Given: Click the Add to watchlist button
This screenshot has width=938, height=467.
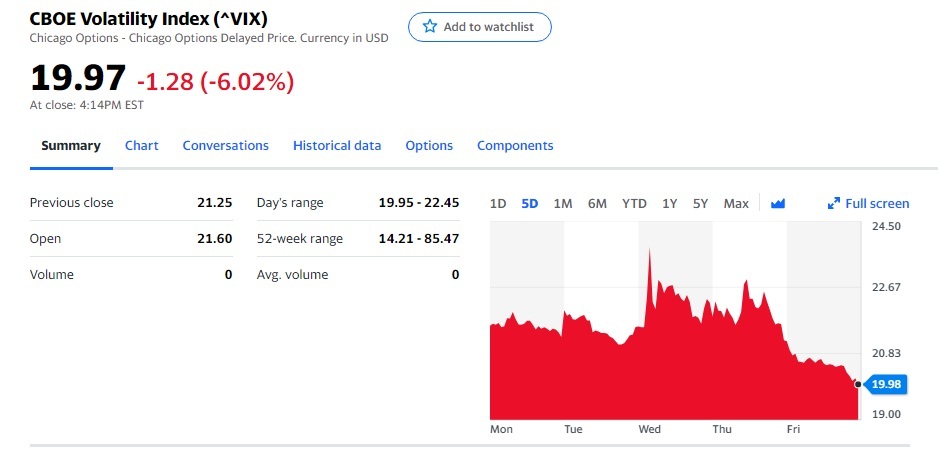Looking at the screenshot, I should 480,27.
